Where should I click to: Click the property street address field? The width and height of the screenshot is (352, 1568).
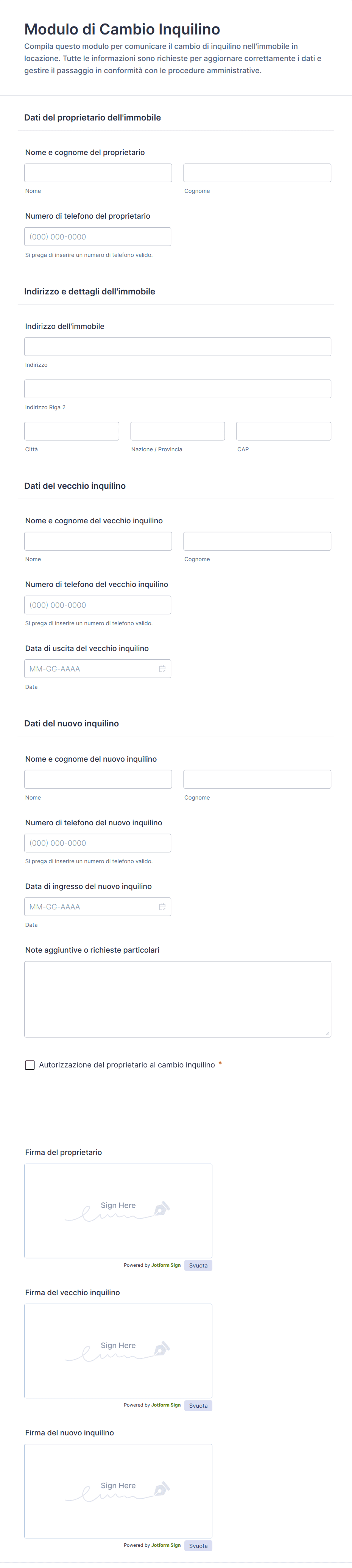pyautogui.click(x=178, y=346)
